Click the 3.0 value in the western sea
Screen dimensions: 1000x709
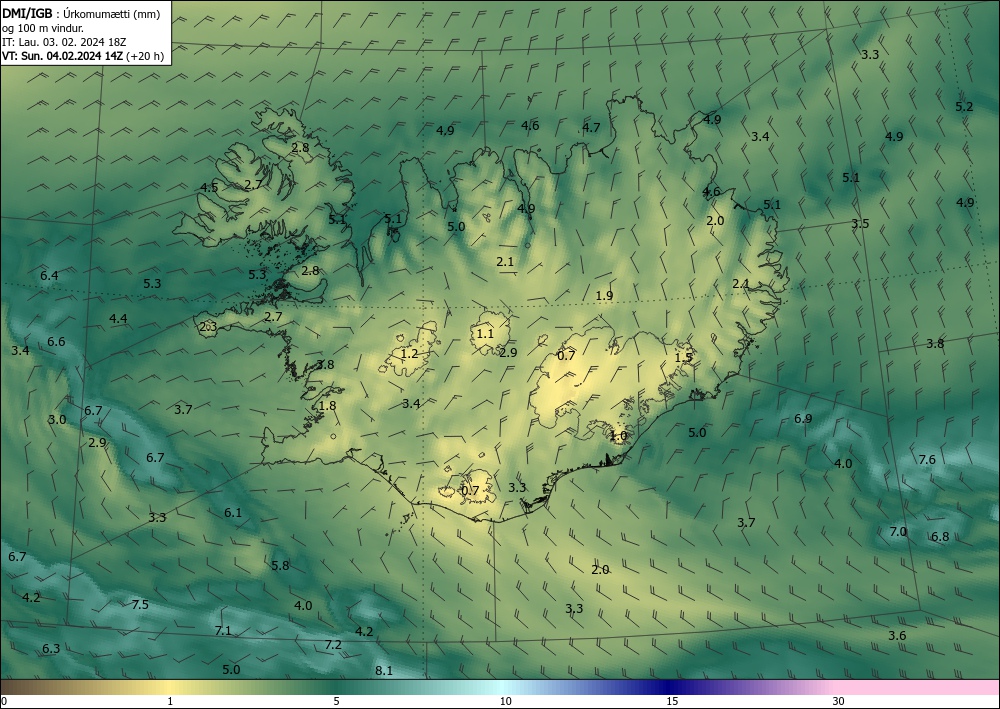tap(57, 420)
